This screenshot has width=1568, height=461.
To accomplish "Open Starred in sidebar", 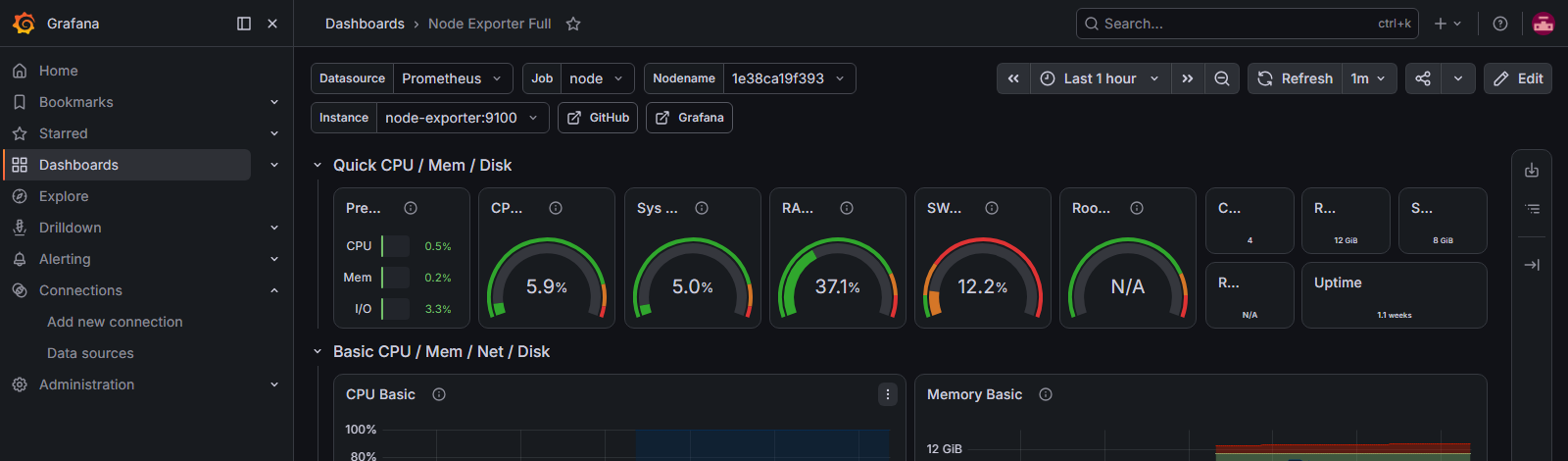I will (63, 133).
